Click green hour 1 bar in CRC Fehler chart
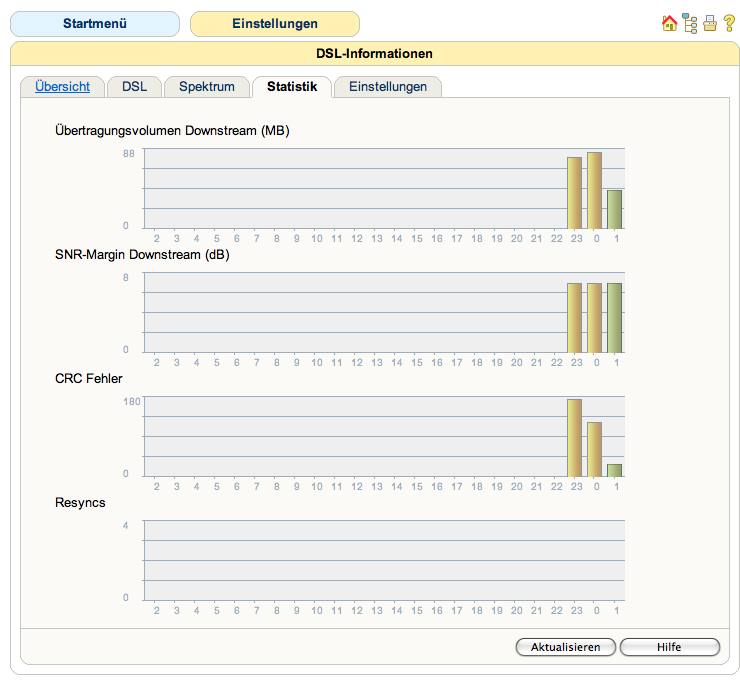This screenshot has width=740, height=683. (x=614, y=471)
